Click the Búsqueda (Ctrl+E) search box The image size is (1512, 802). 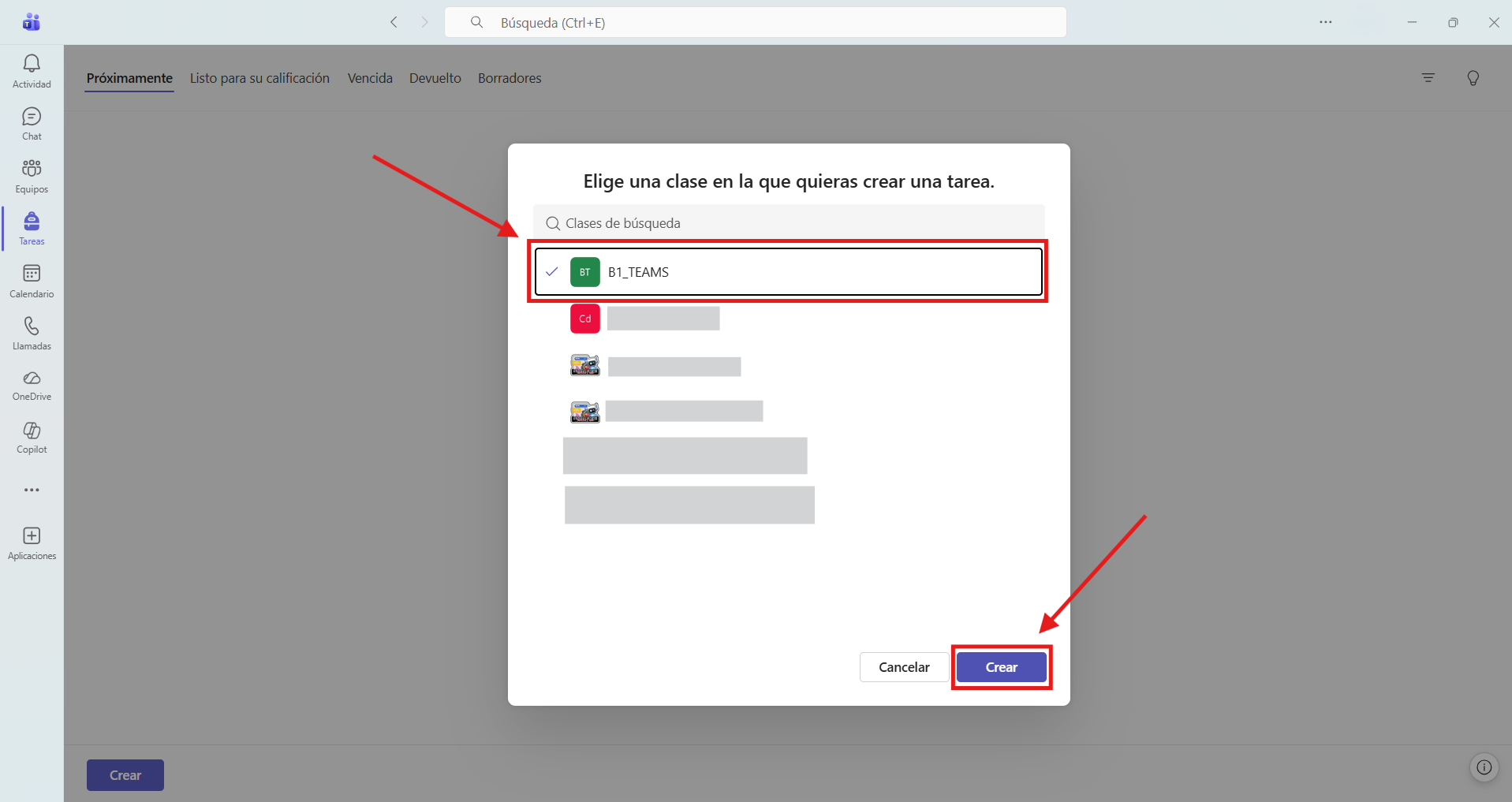click(756, 22)
